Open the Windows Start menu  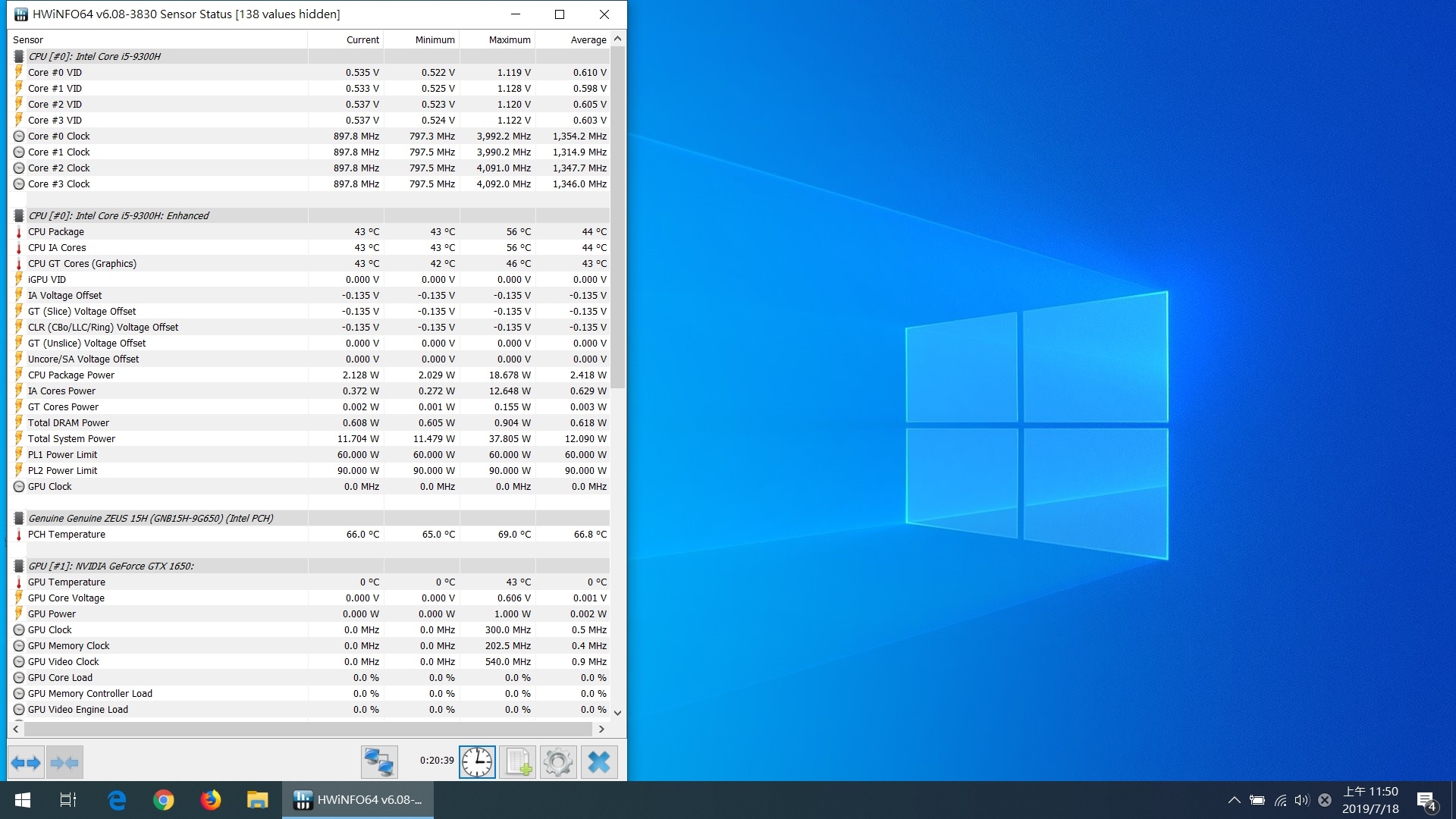(23, 800)
